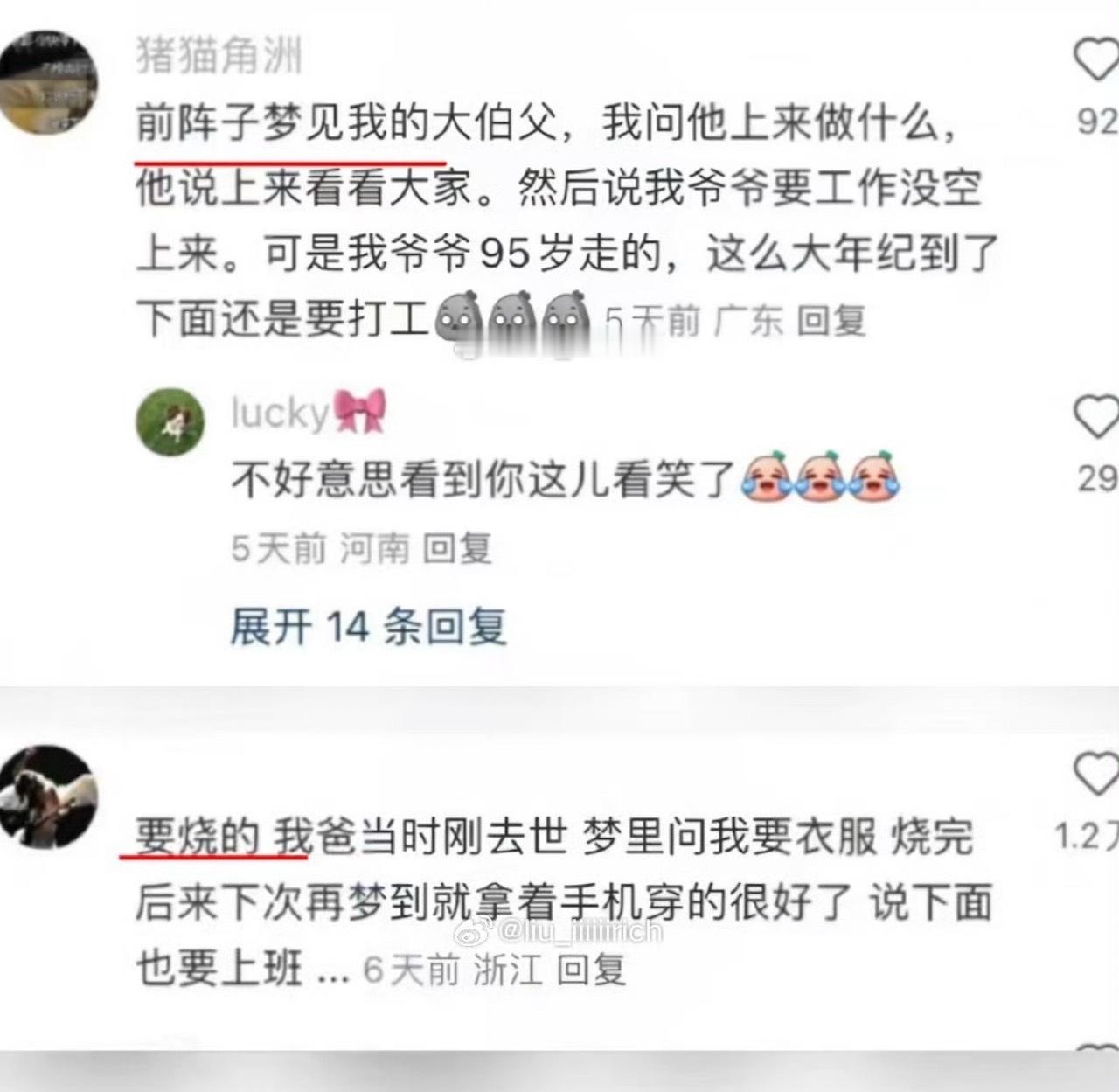The width and height of the screenshot is (1119, 1092).
Task: Like lucky's reply with the heart icon
Action: click(1096, 416)
